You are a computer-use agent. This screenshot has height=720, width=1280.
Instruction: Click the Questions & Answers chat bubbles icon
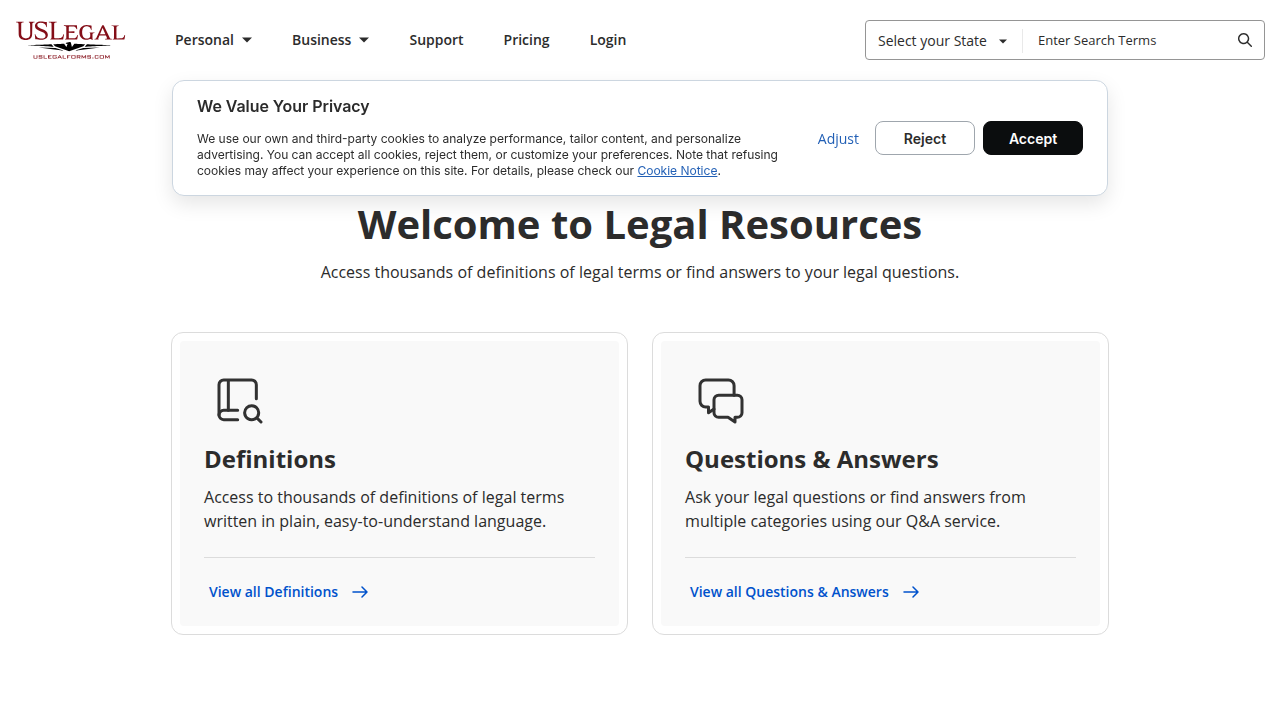(x=721, y=401)
